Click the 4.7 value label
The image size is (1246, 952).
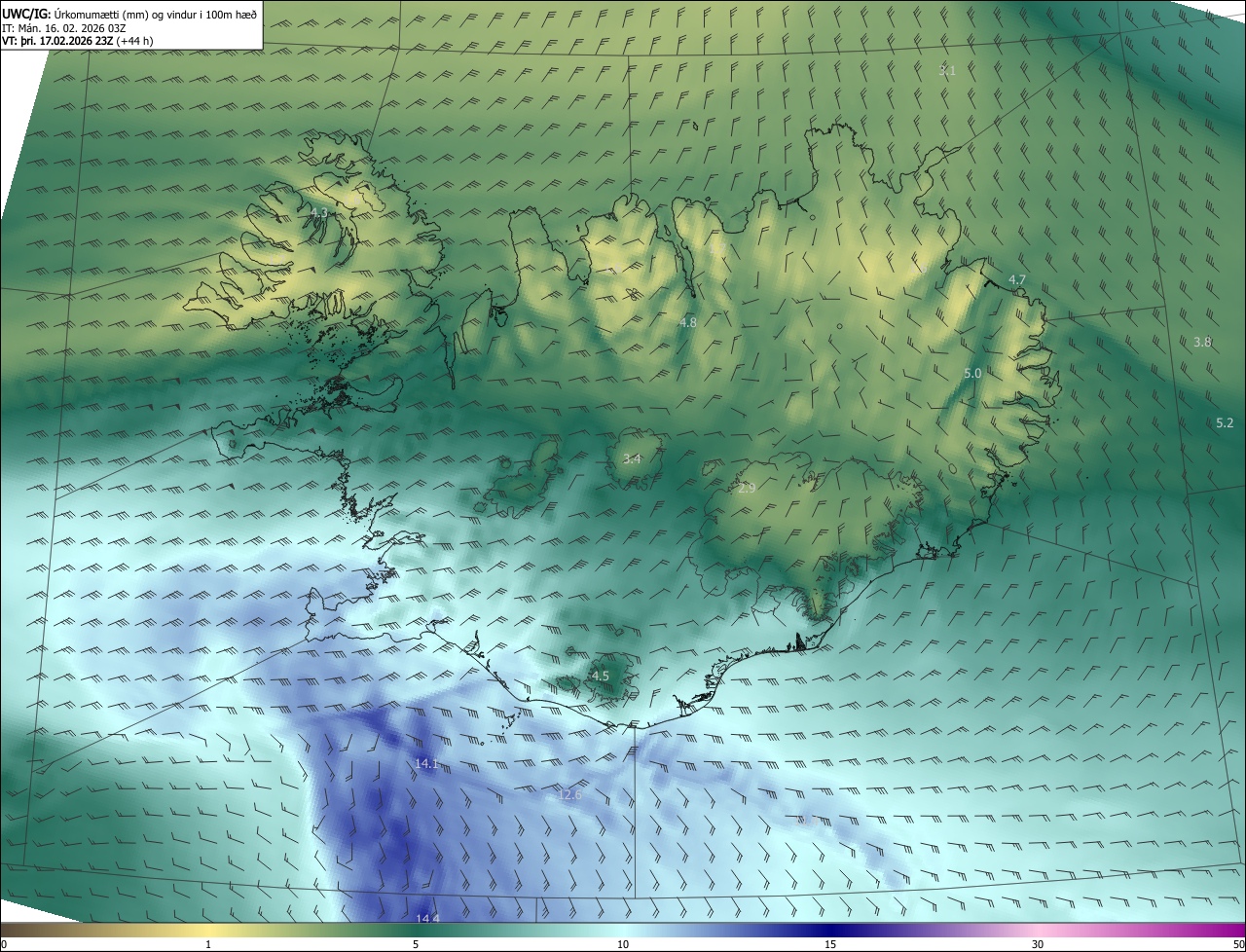(1017, 279)
